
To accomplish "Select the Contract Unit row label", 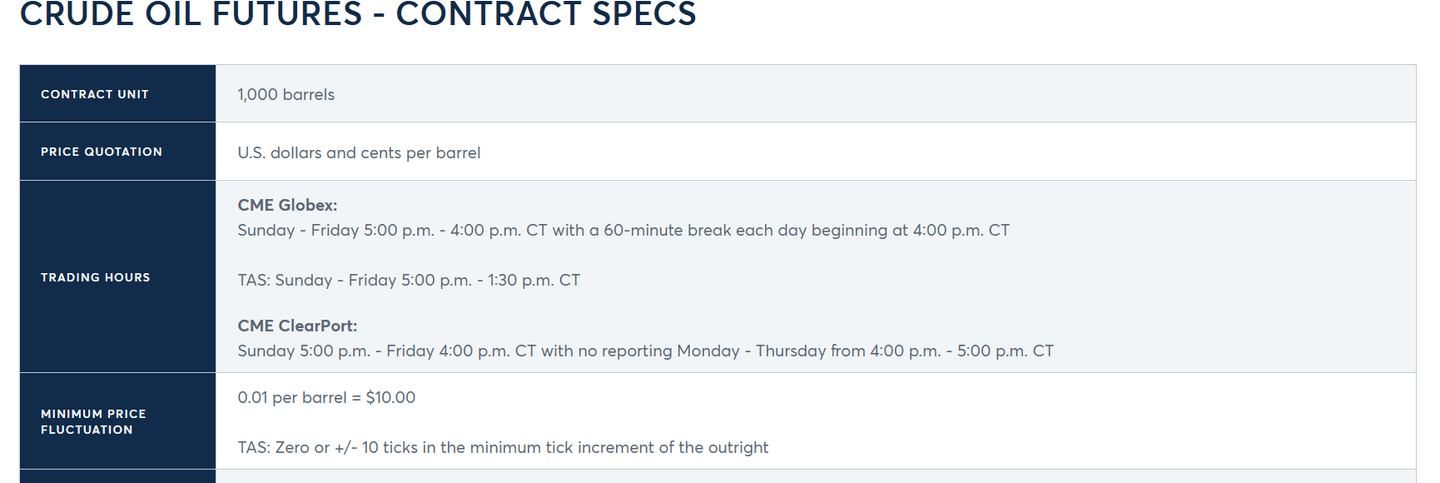I will (x=94, y=94).
